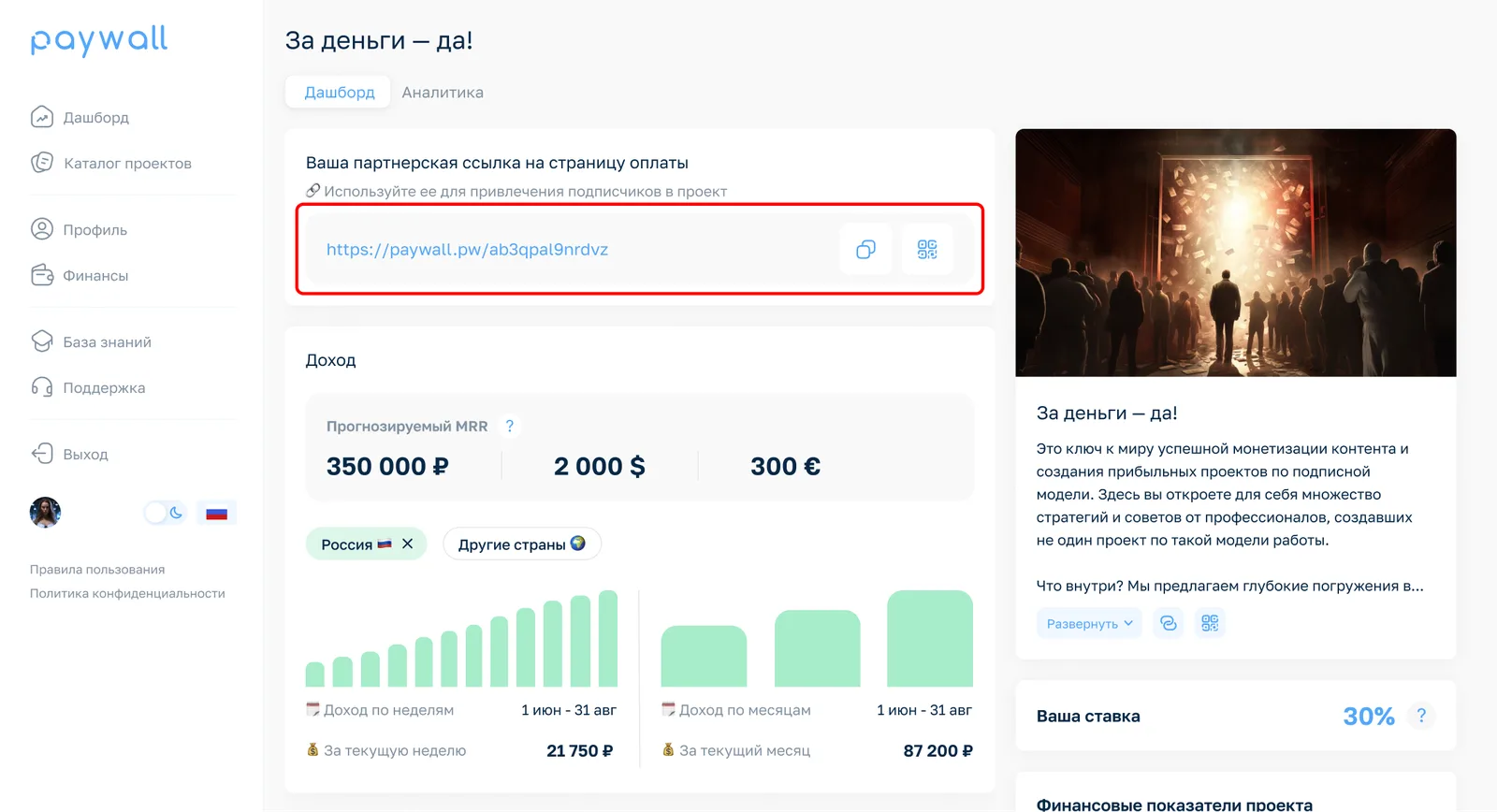Remove the Россия country filter
This screenshot has width=1497, height=812.
tap(407, 544)
